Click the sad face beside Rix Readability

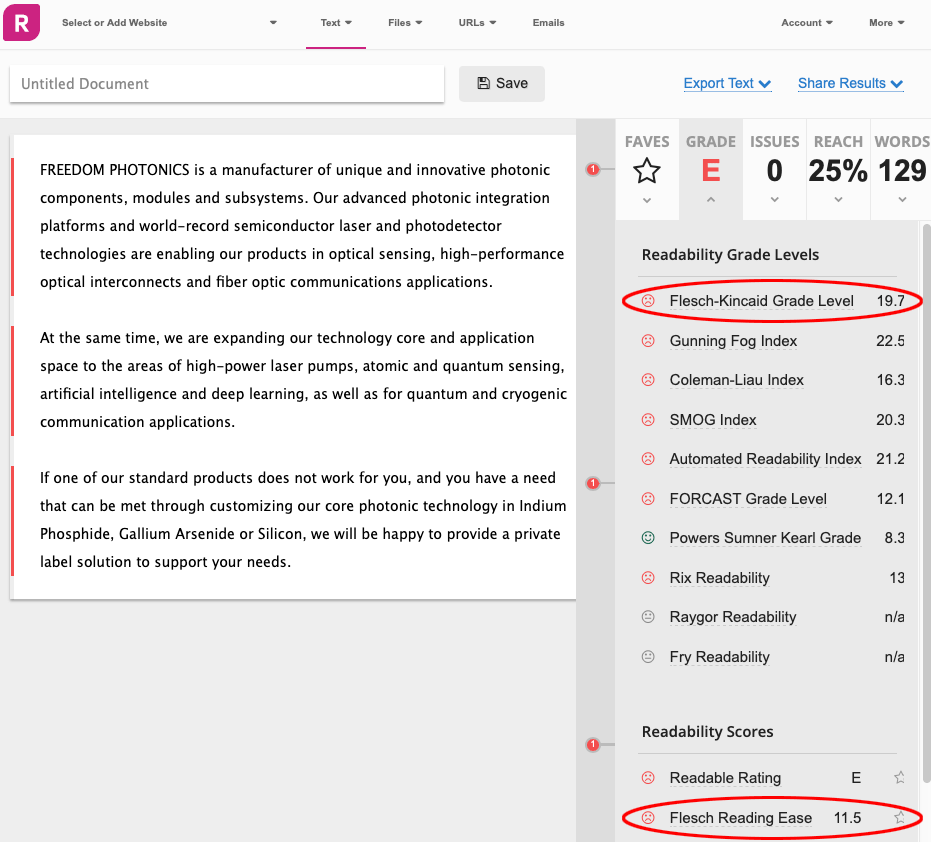[x=648, y=578]
